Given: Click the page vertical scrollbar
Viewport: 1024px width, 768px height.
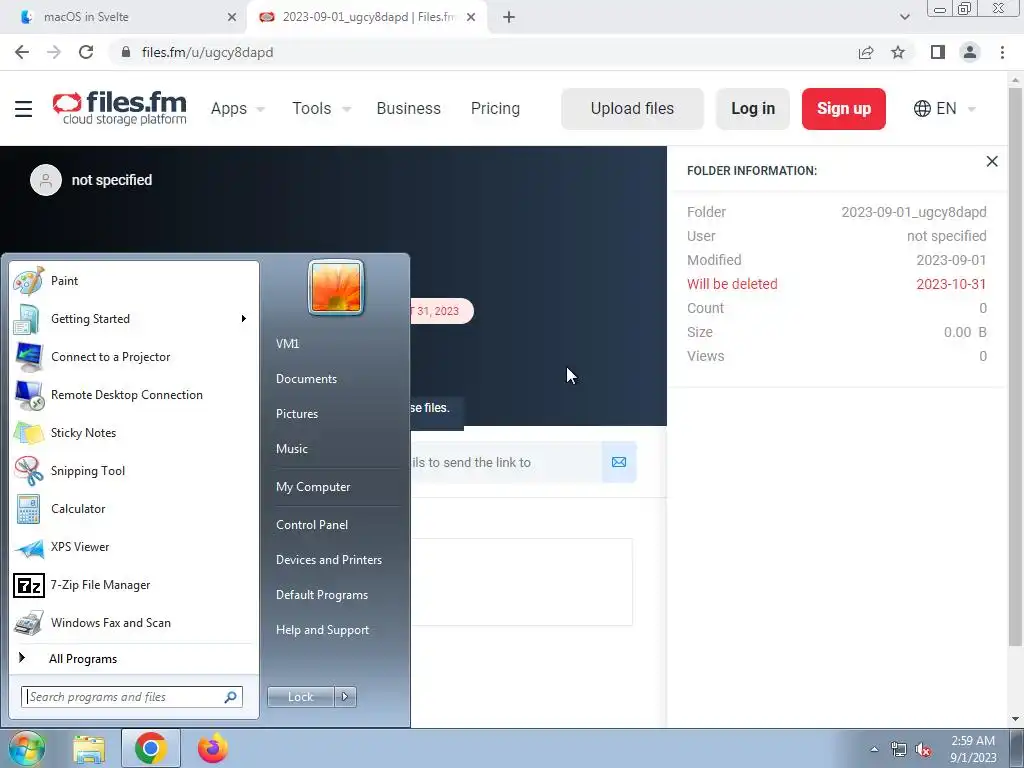Looking at the screenshot, I should click(x=1015, y=366).
